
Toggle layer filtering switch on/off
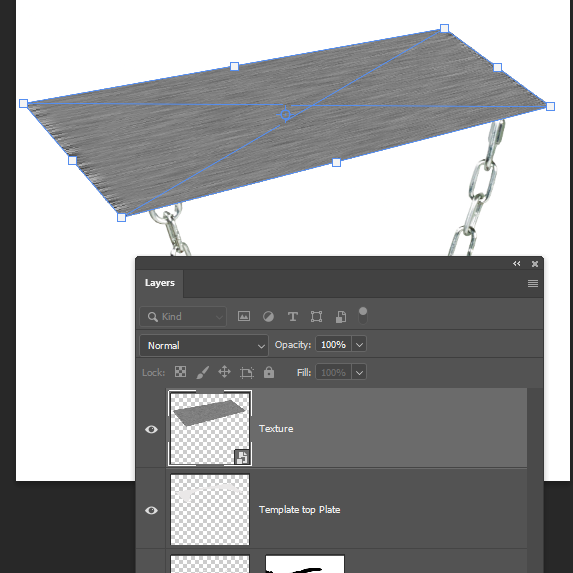[x=363, y=315]
